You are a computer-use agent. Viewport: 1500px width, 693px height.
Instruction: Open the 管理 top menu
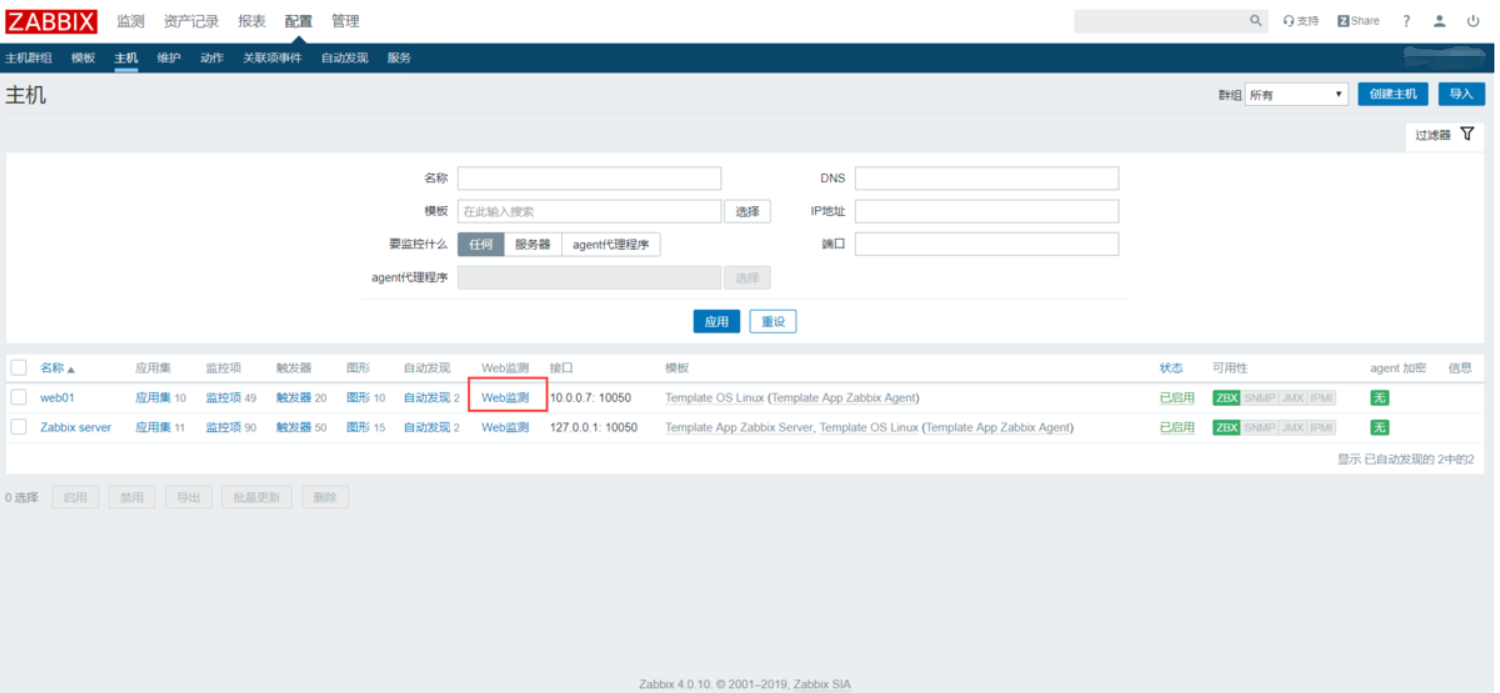(345, 21)
